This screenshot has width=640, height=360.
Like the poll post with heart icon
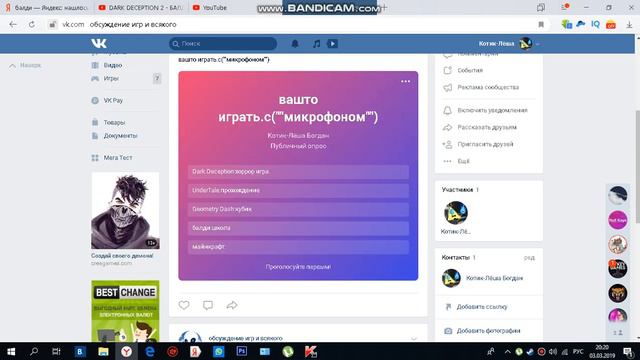point(184,305)
